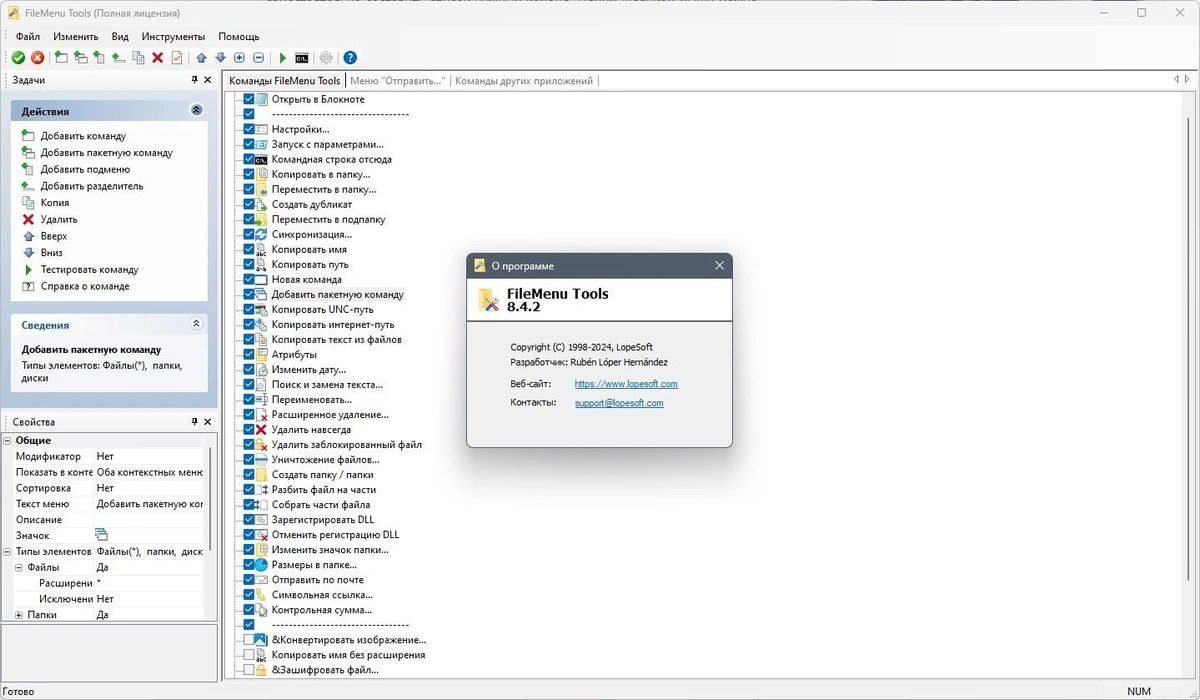Toggle the Копировать путь checkbox

coord(249,264)
